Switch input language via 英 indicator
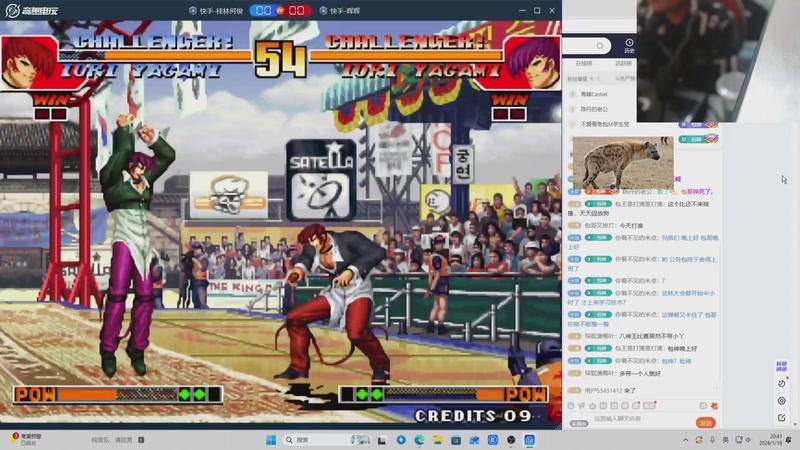 click(726, 440)
